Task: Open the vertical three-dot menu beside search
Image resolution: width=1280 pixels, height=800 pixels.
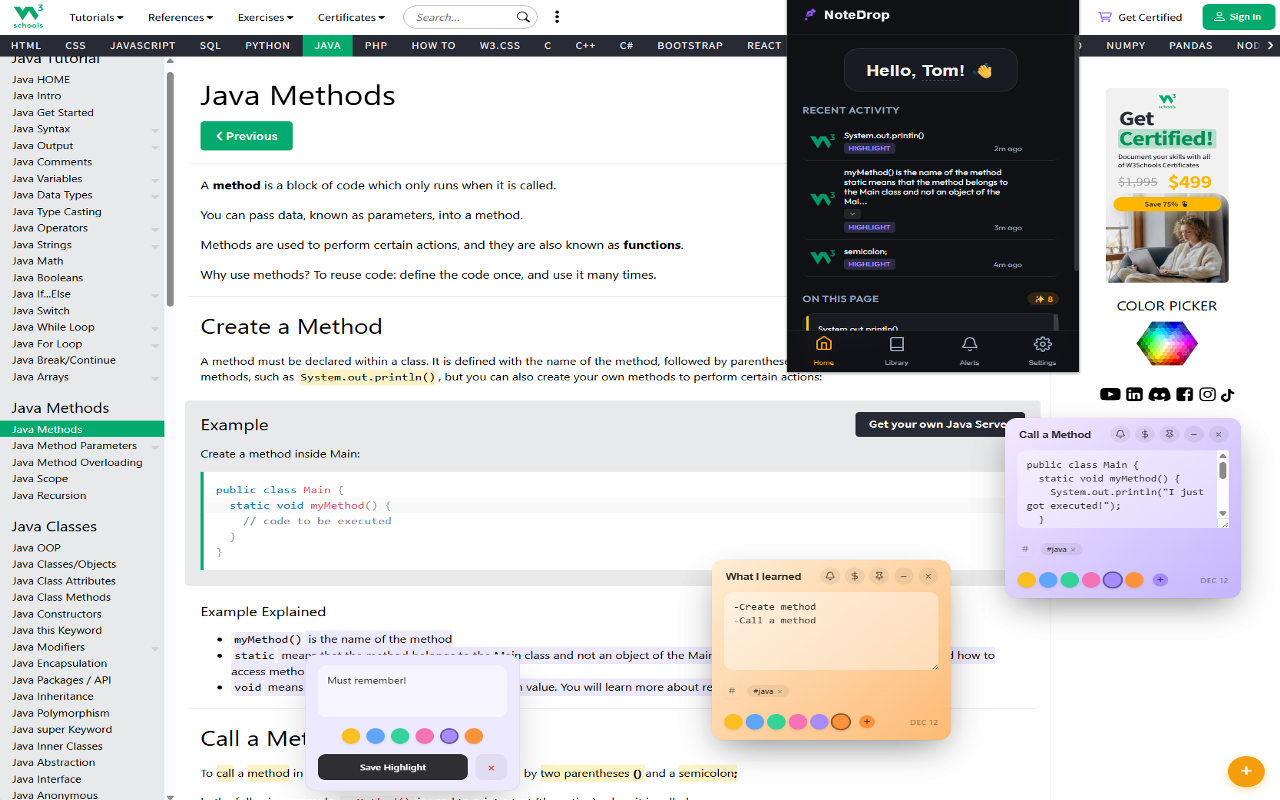Action: point(557,17)
